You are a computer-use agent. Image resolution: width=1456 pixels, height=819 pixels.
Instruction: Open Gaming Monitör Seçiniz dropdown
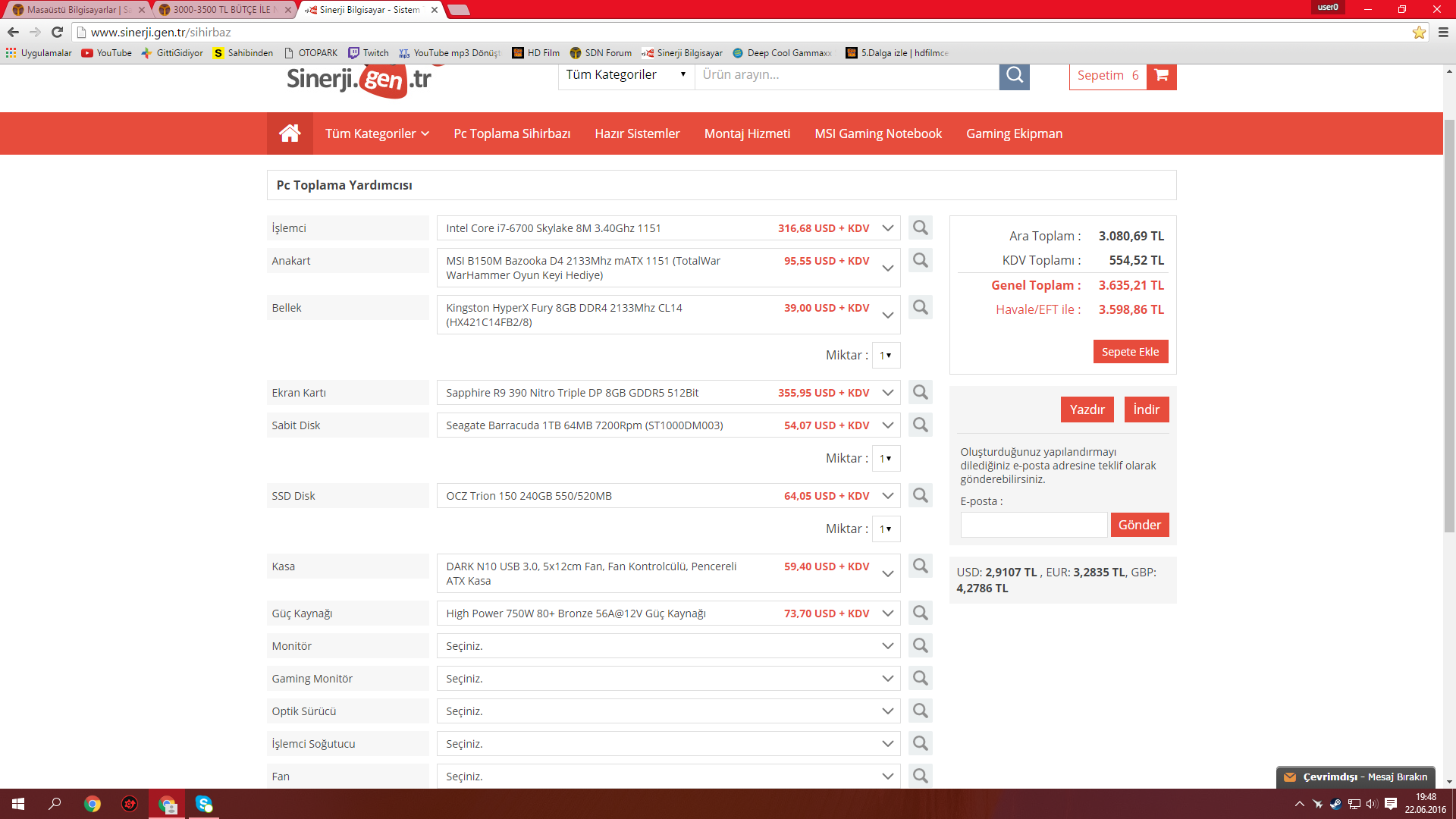point(668,679)
